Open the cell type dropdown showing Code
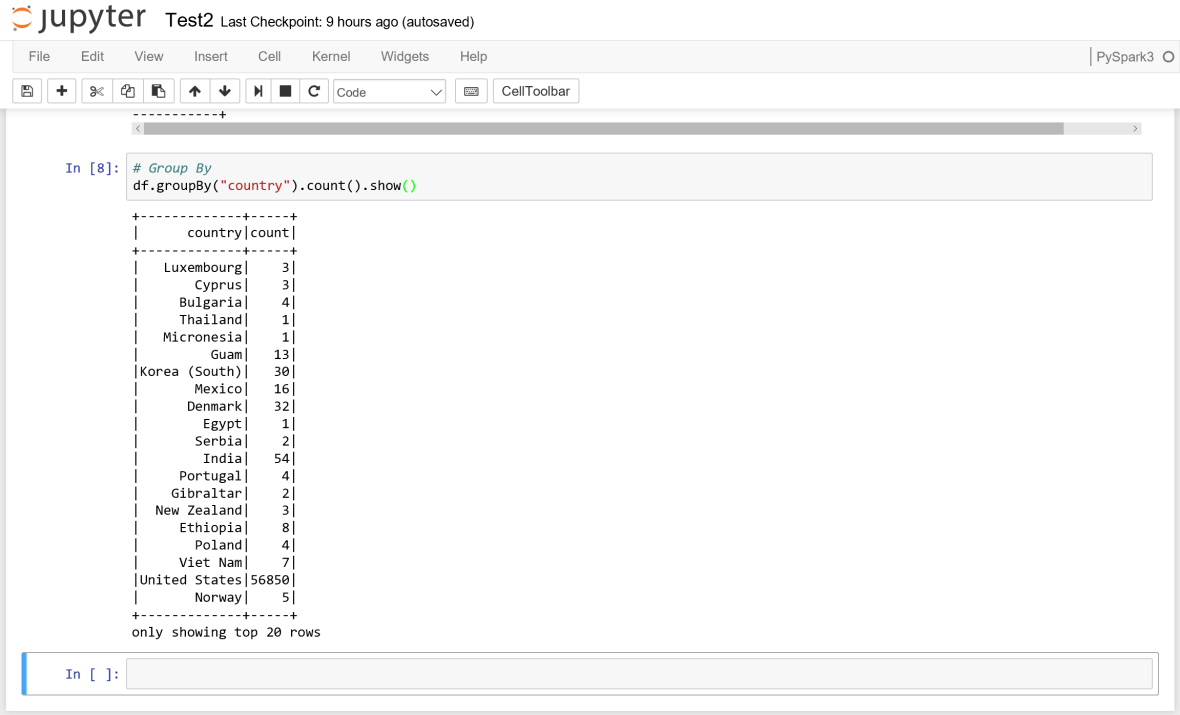 tap(389, 91)
